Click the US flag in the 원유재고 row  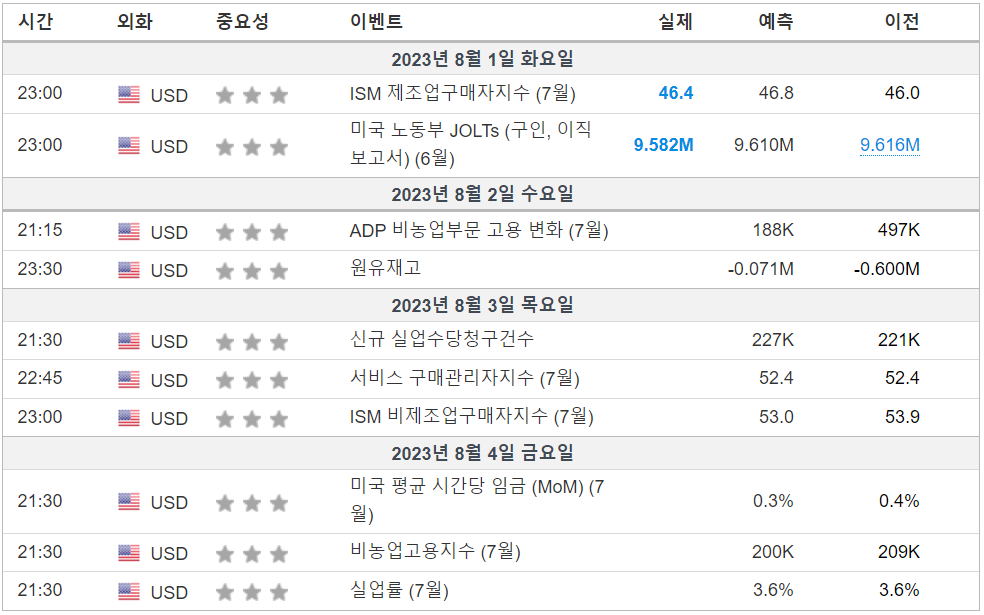tap(129, 270)
